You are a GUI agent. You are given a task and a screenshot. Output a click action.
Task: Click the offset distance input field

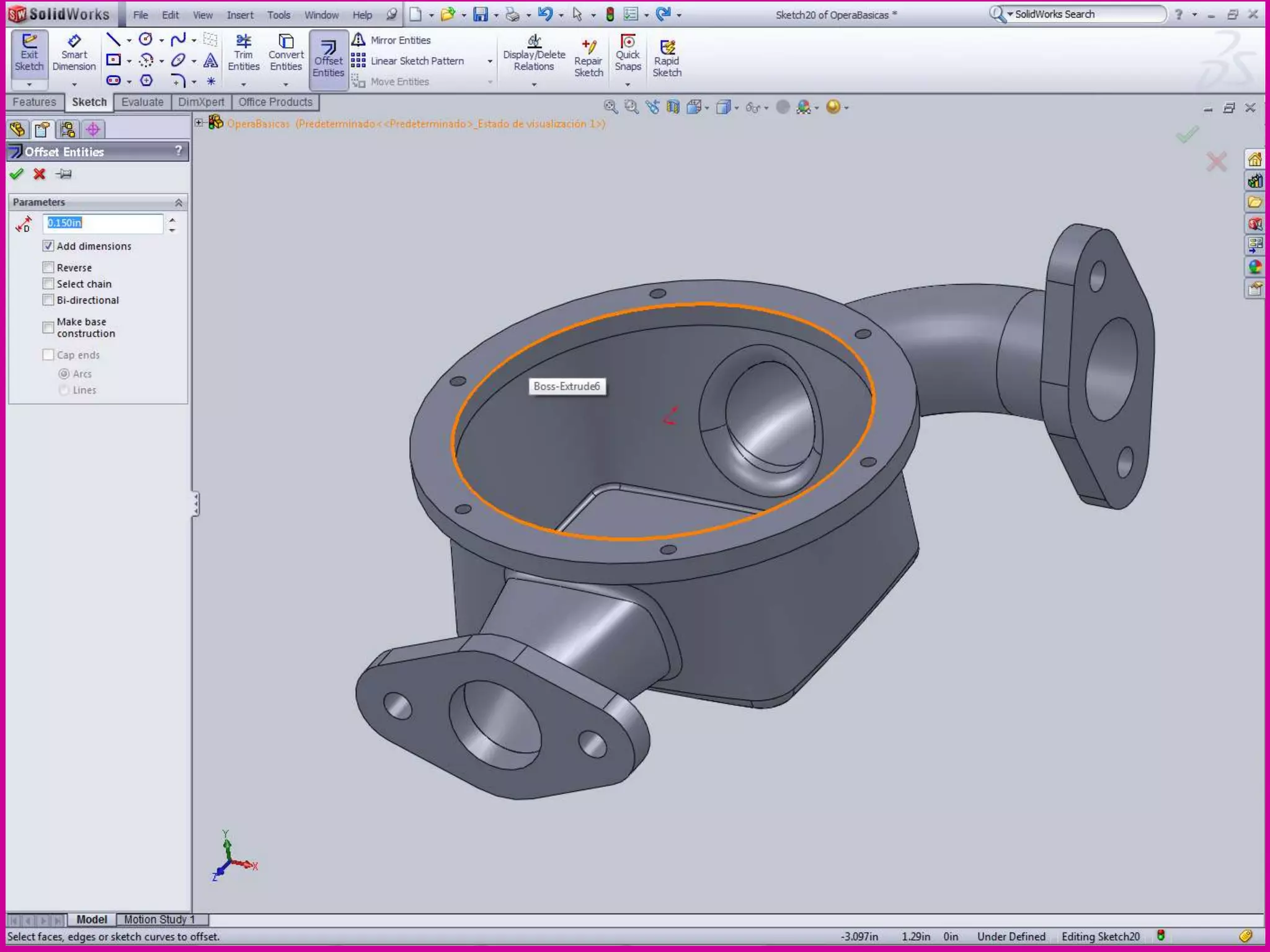pyautogui.click(x=103, y=223)
